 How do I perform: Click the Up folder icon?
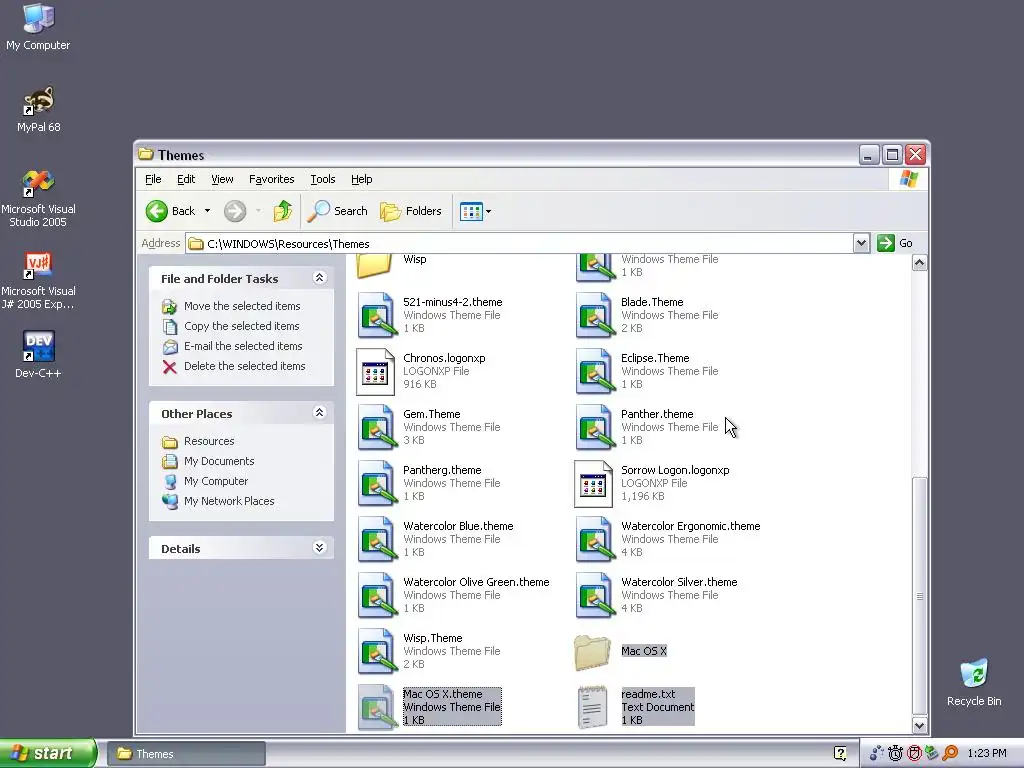tap(282, 211)
